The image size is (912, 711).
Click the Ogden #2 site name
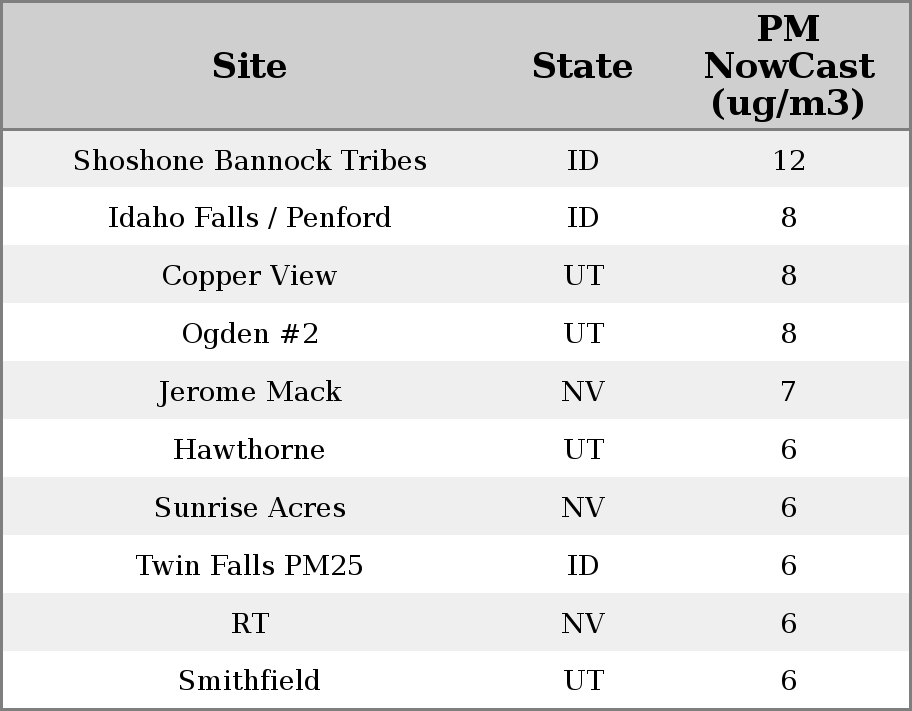249,334
